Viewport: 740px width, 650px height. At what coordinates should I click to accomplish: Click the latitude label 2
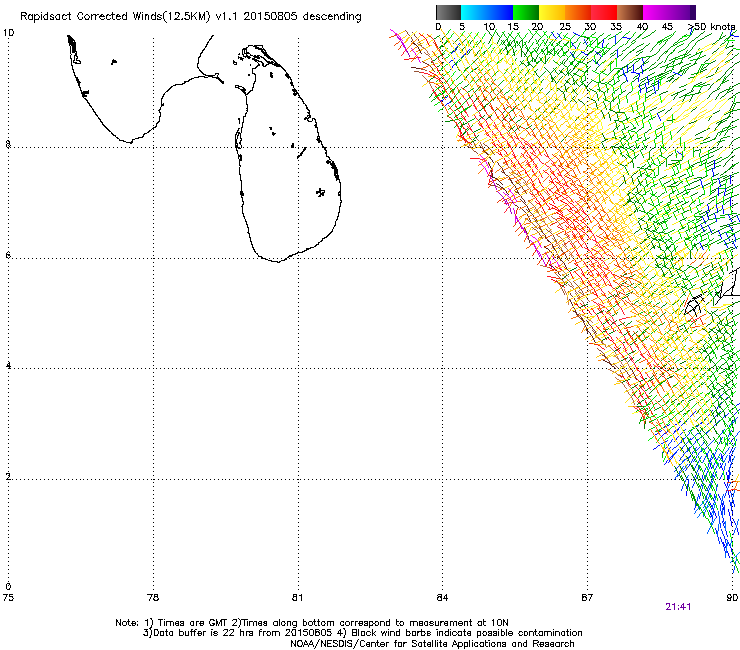point(8,477)
